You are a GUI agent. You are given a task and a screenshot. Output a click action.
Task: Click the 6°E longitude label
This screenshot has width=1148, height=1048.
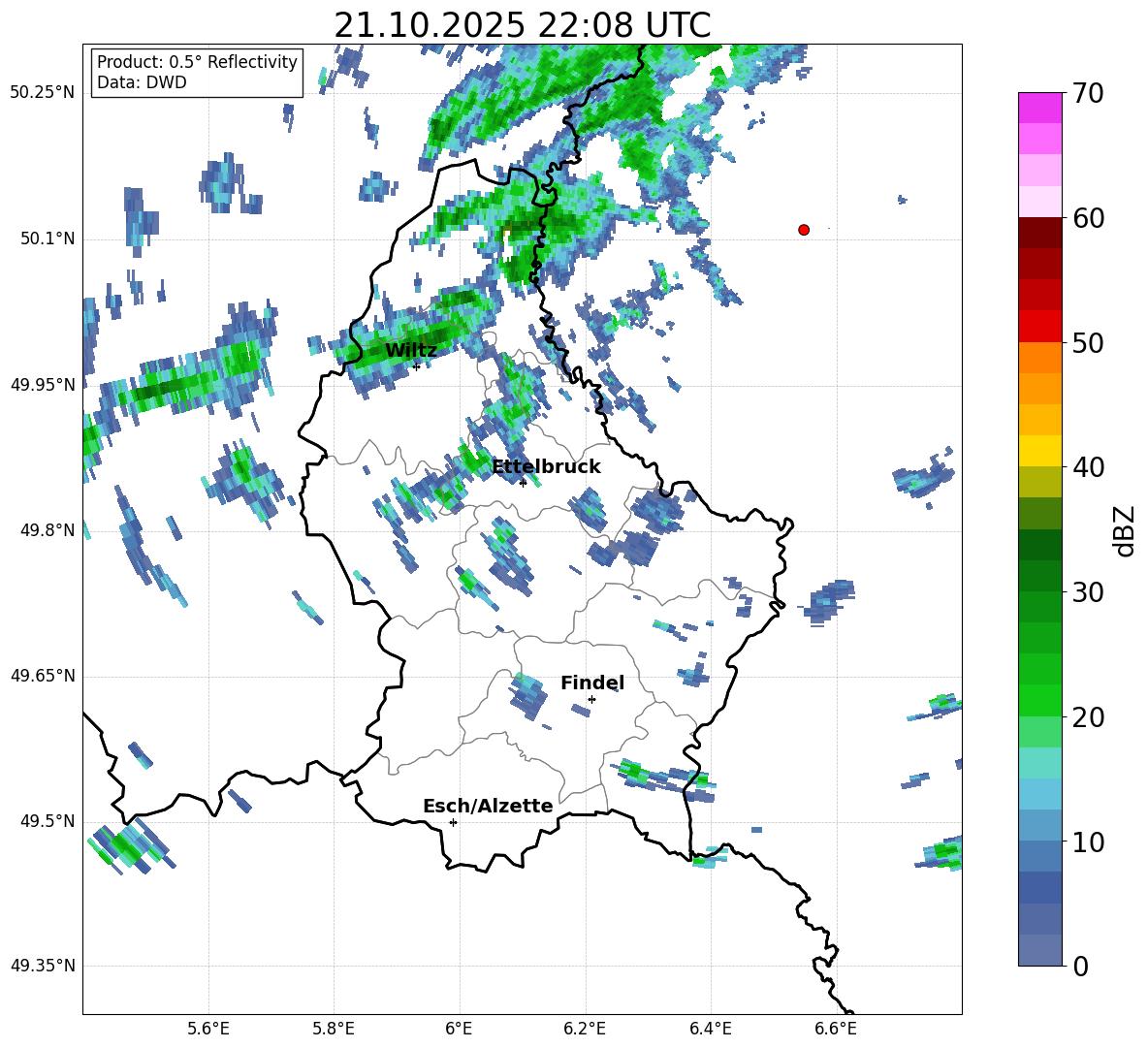click(x=459, y=1029)
